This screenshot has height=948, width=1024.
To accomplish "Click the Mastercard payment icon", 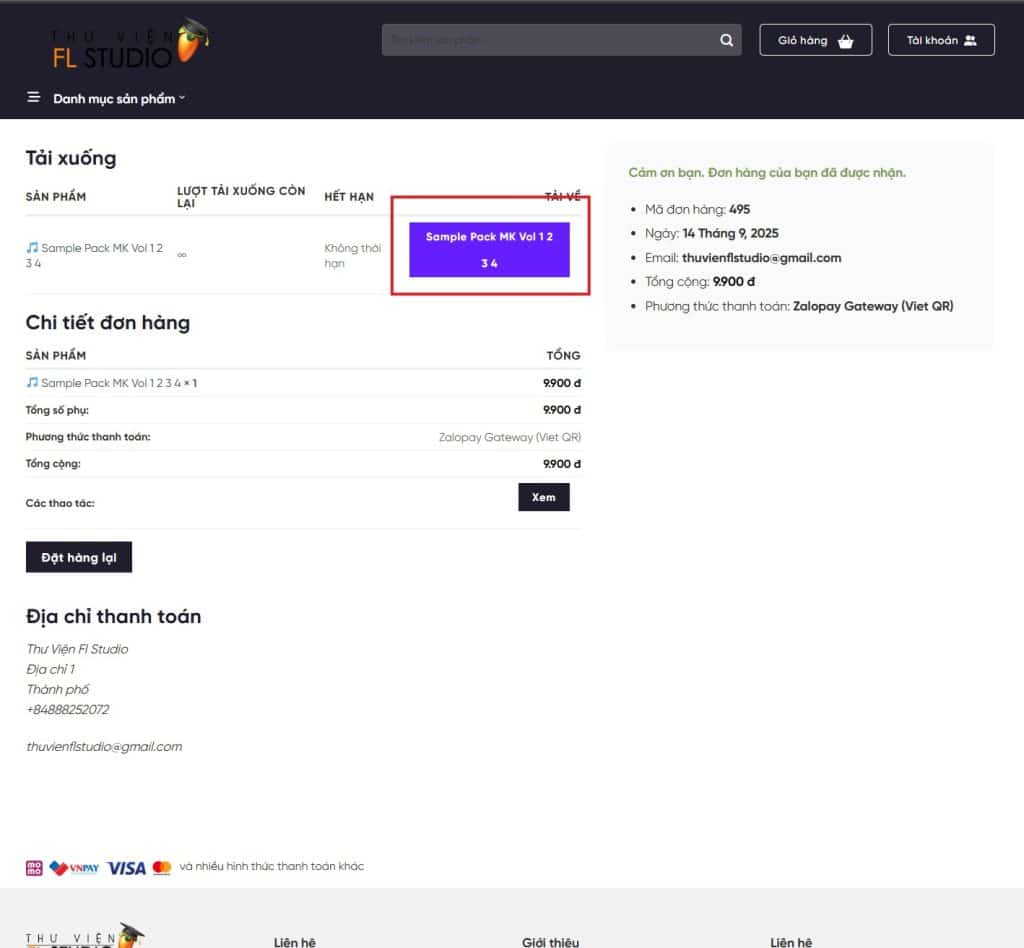I will (x=162, y=867).
